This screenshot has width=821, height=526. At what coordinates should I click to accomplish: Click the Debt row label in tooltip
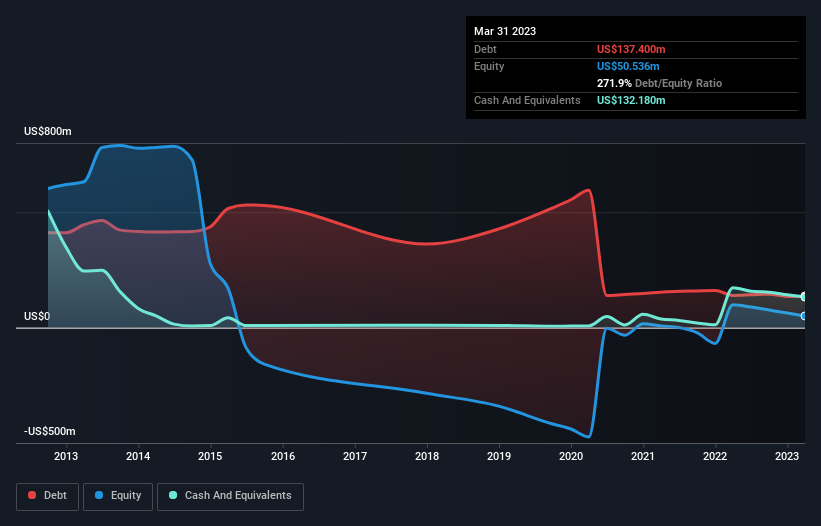click(485, 49)
